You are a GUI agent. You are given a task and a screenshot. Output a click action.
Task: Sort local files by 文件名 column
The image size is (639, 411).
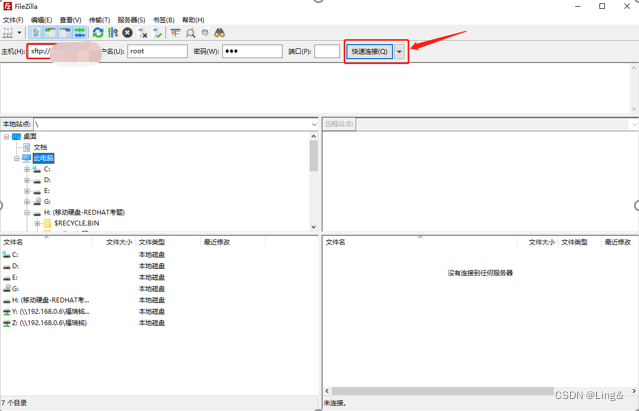pos(46,242)
